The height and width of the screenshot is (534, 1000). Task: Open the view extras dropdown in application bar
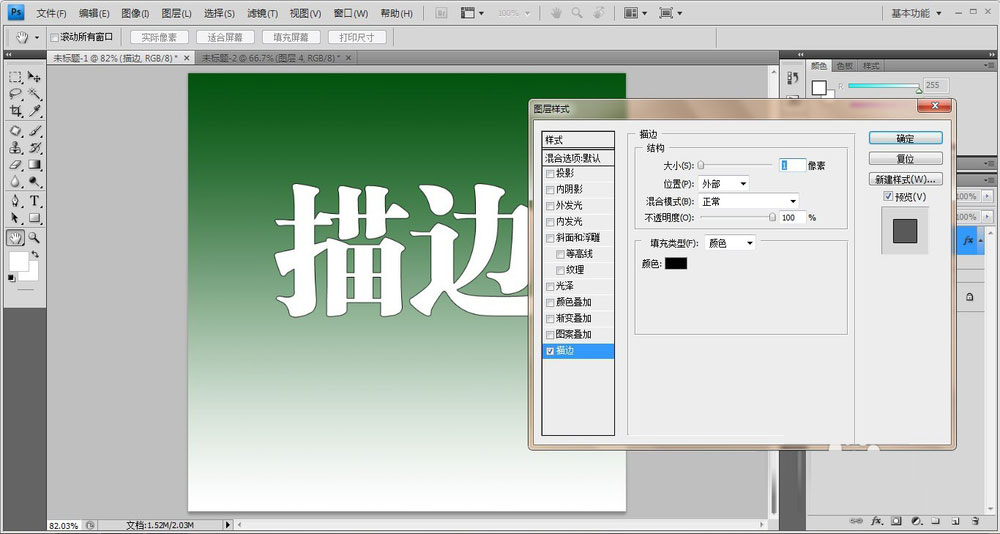[473, 13]
